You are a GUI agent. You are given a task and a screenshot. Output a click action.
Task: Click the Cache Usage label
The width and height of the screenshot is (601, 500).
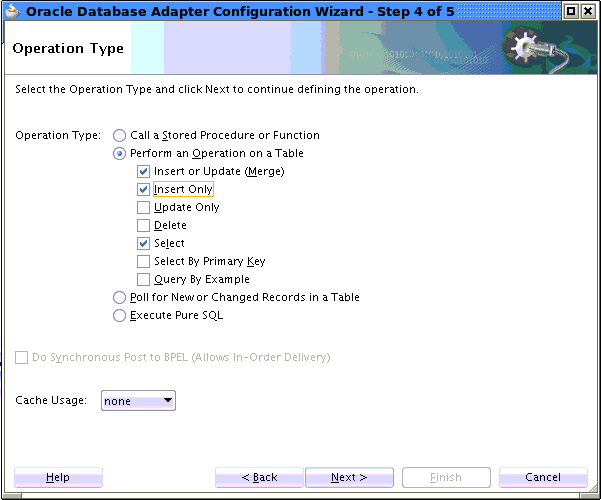pyautogui.click(x=51, y=400)
